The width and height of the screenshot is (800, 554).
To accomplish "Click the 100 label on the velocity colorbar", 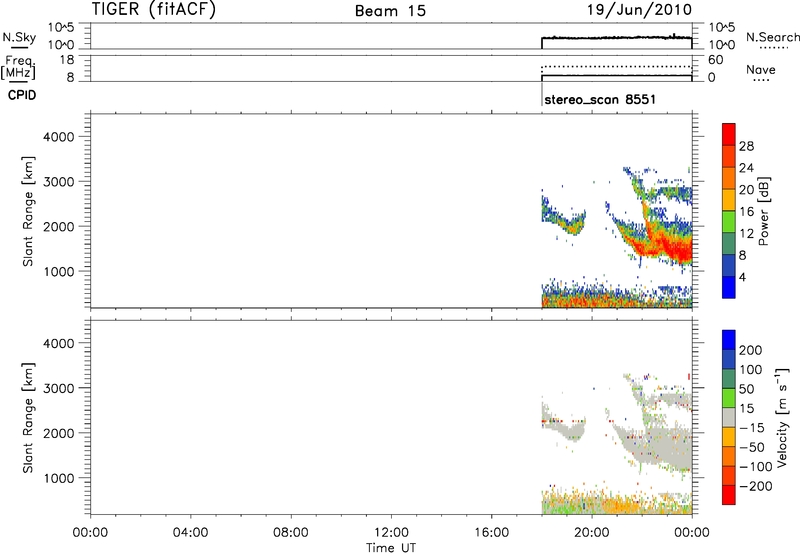I will (x=751, y=370).
